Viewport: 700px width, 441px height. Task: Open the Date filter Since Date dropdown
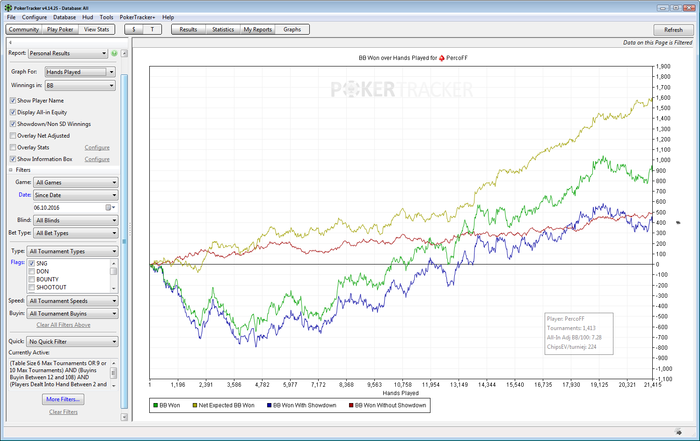75,195
